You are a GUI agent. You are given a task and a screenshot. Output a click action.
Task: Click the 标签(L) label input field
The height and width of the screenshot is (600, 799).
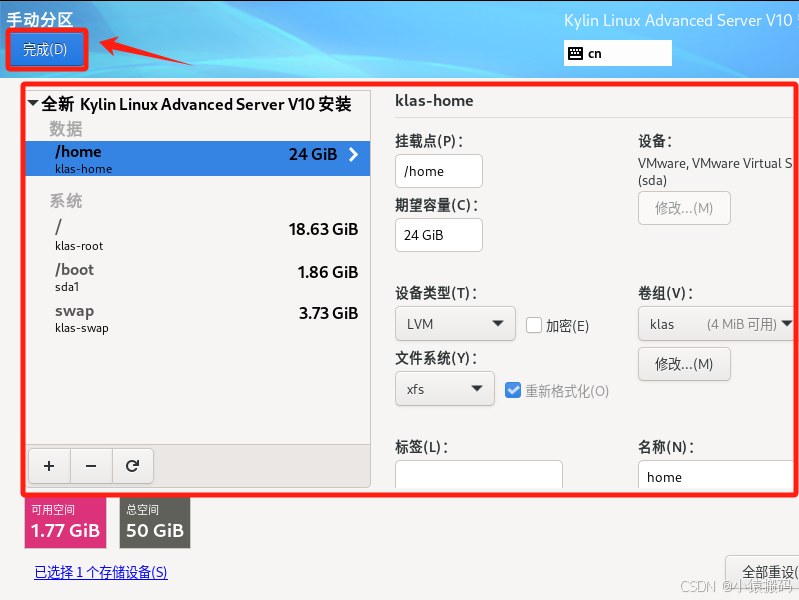click(478, 475)
